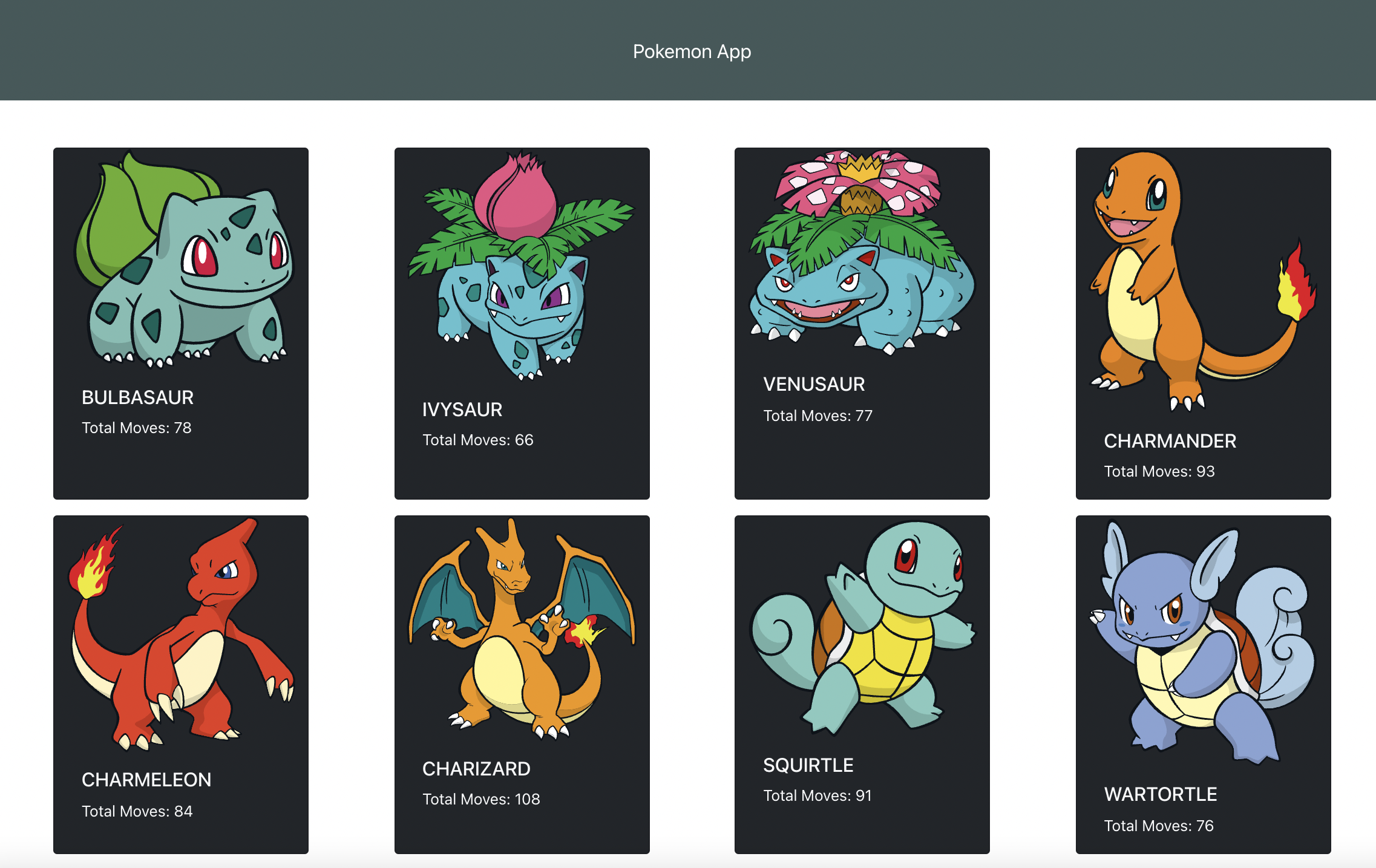Image resolution: width=1376 pixels, height=868 pixels.
Task: Select the CHARMELEON name label
Action: 146,780
